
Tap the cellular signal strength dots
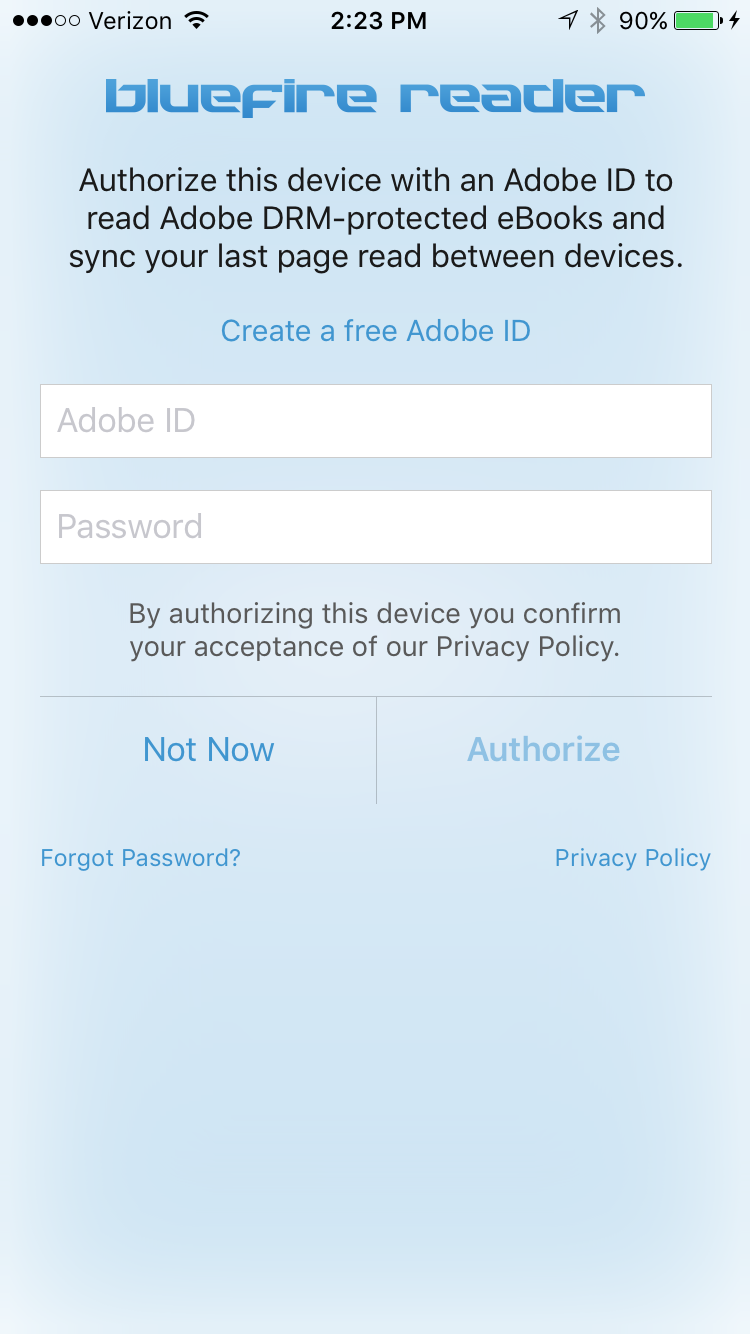pyautogui.click(x=45, y=20)
